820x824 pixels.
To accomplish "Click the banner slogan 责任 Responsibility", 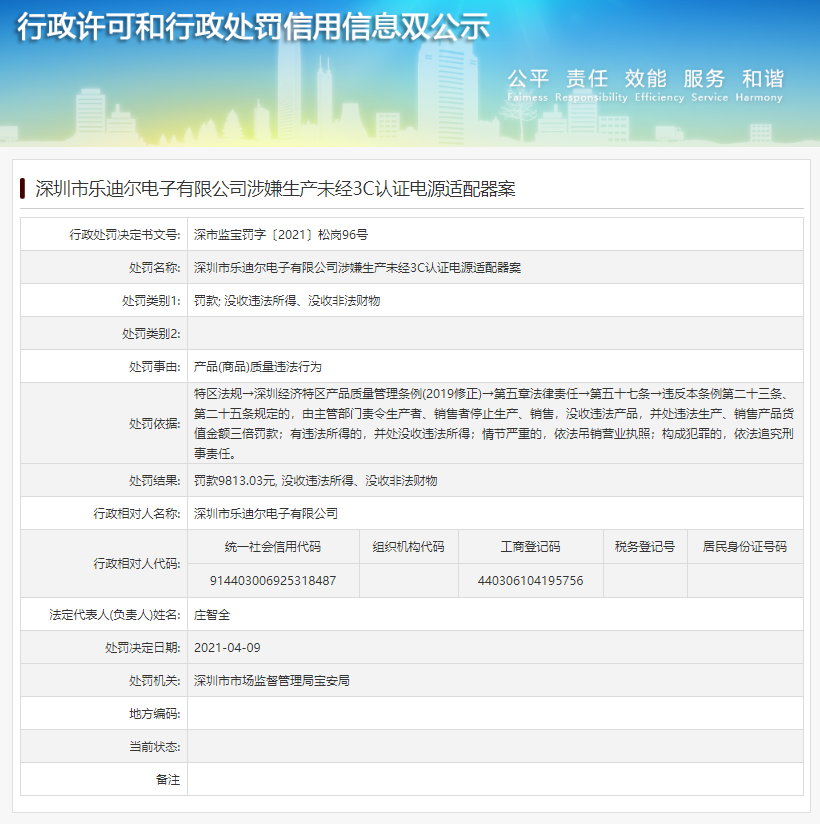I will (591, 85).
